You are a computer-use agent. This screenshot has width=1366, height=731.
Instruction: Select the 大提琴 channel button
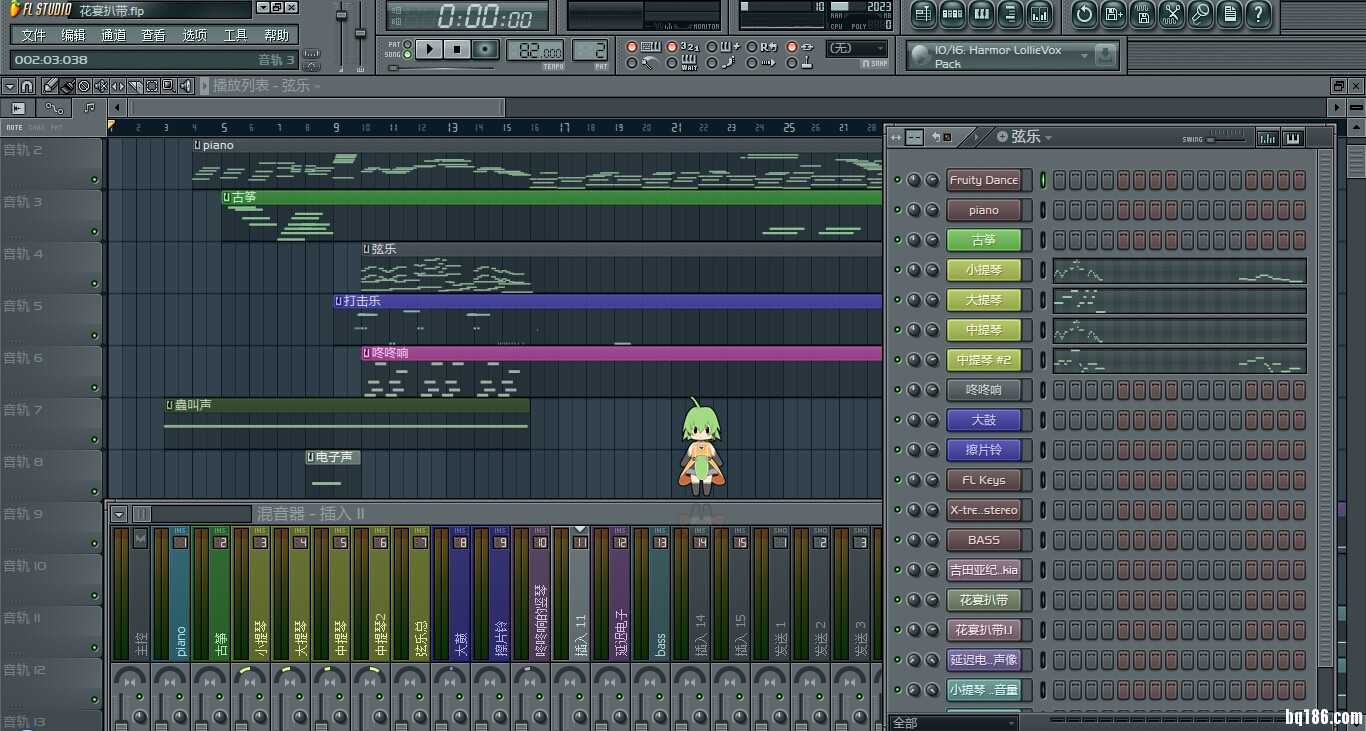click(x=984, y=300)
